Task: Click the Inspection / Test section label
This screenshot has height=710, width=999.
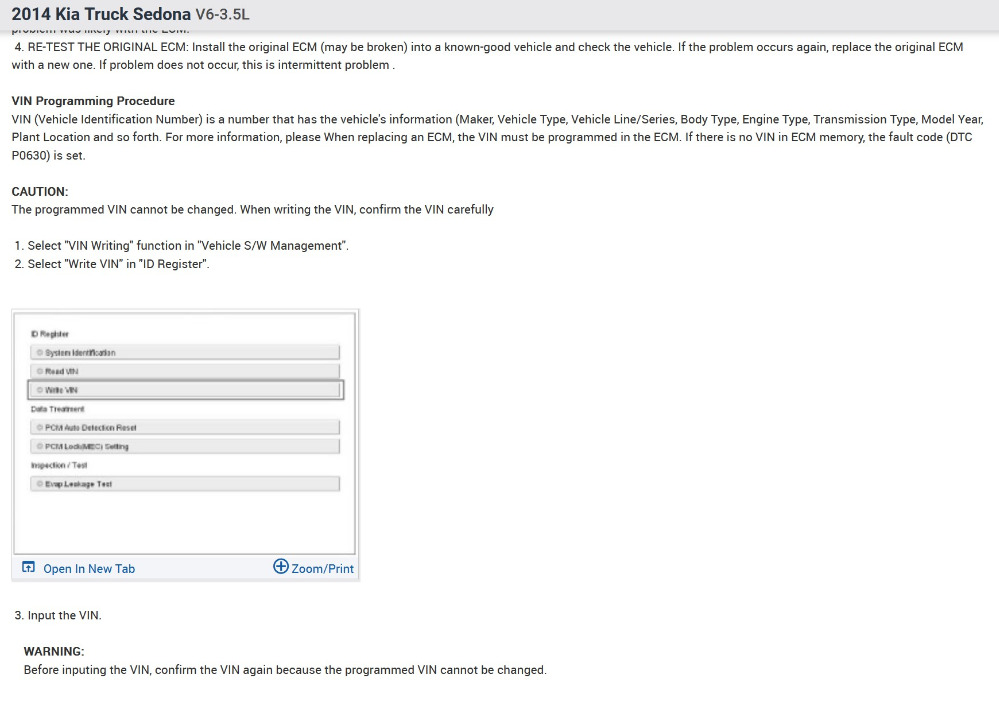Action: point(59,466)
